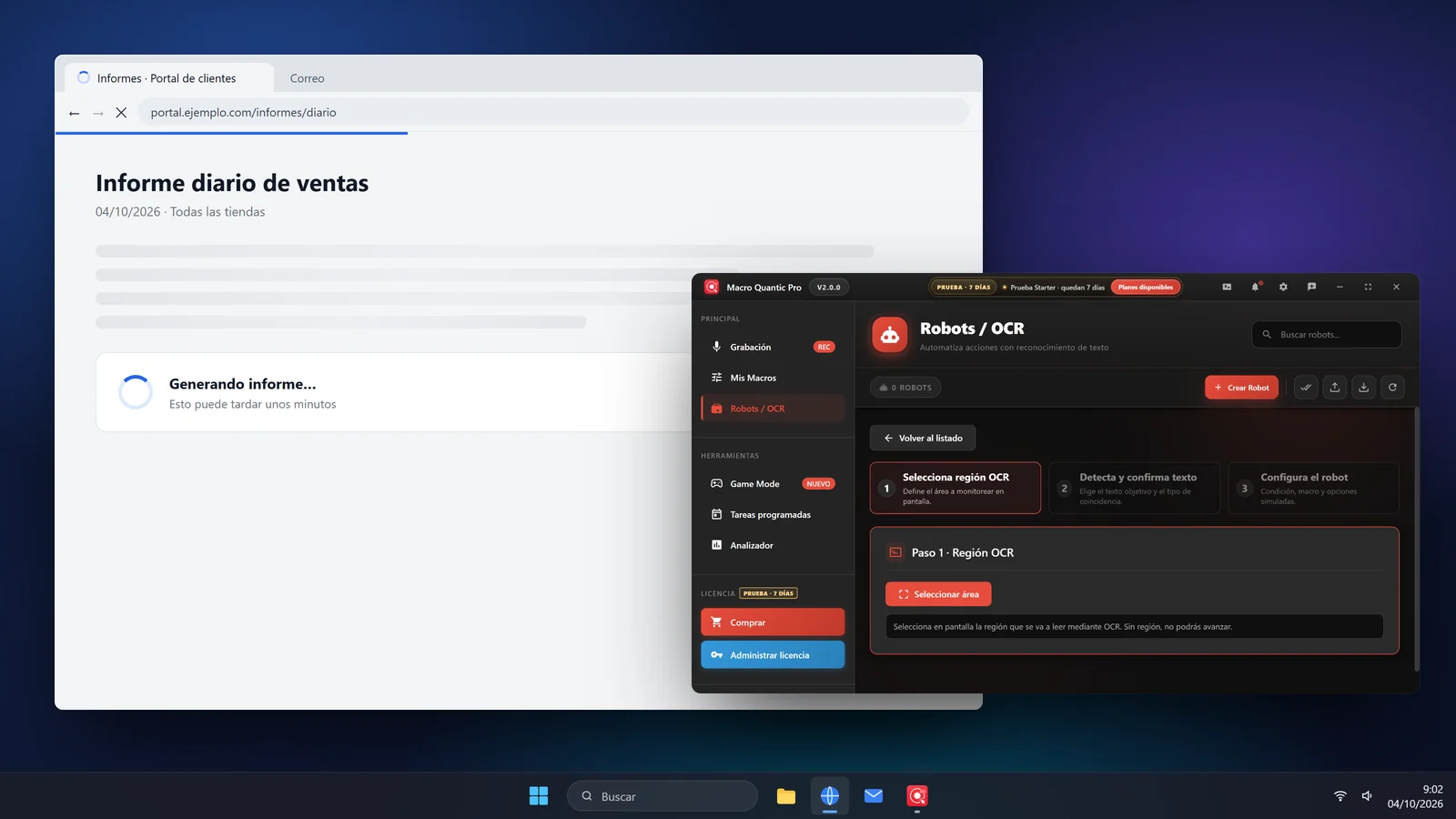This screenshot has width=1456, height=819.
Task: Click Volver al listado
Action: click(923, 438)
